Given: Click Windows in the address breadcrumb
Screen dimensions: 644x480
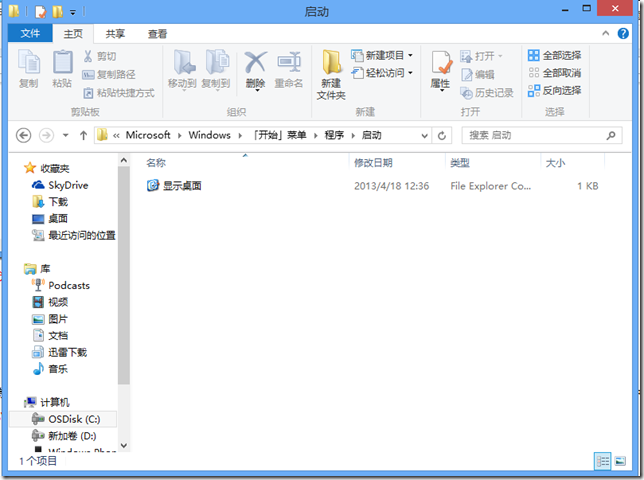Looking at the screenshot, I should coord(209,135).
